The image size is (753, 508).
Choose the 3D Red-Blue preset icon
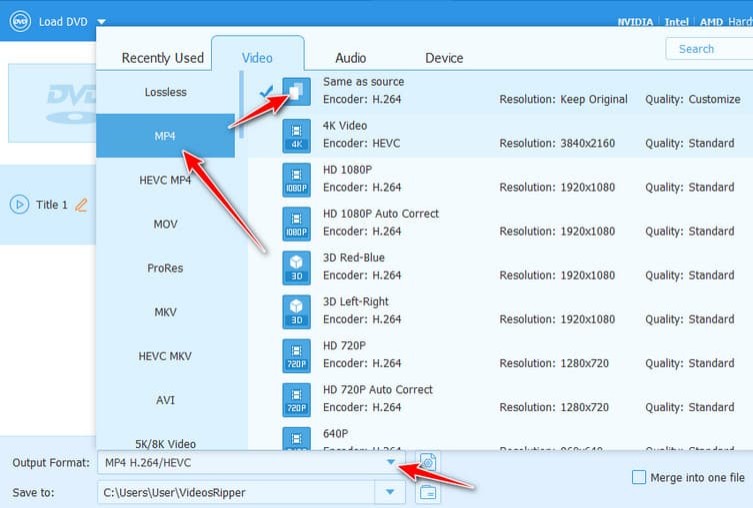(x=296, y=268)
